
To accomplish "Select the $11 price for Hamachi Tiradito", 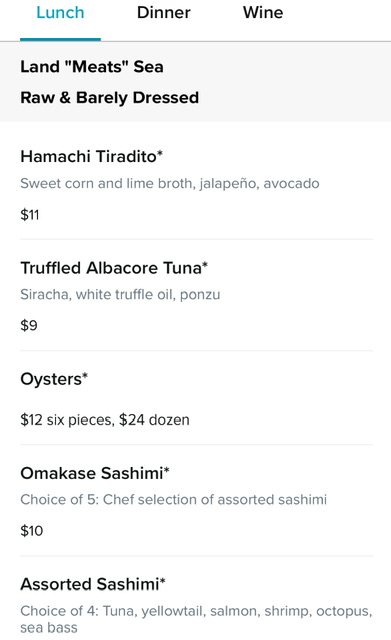I will click(x=30, y=215).
